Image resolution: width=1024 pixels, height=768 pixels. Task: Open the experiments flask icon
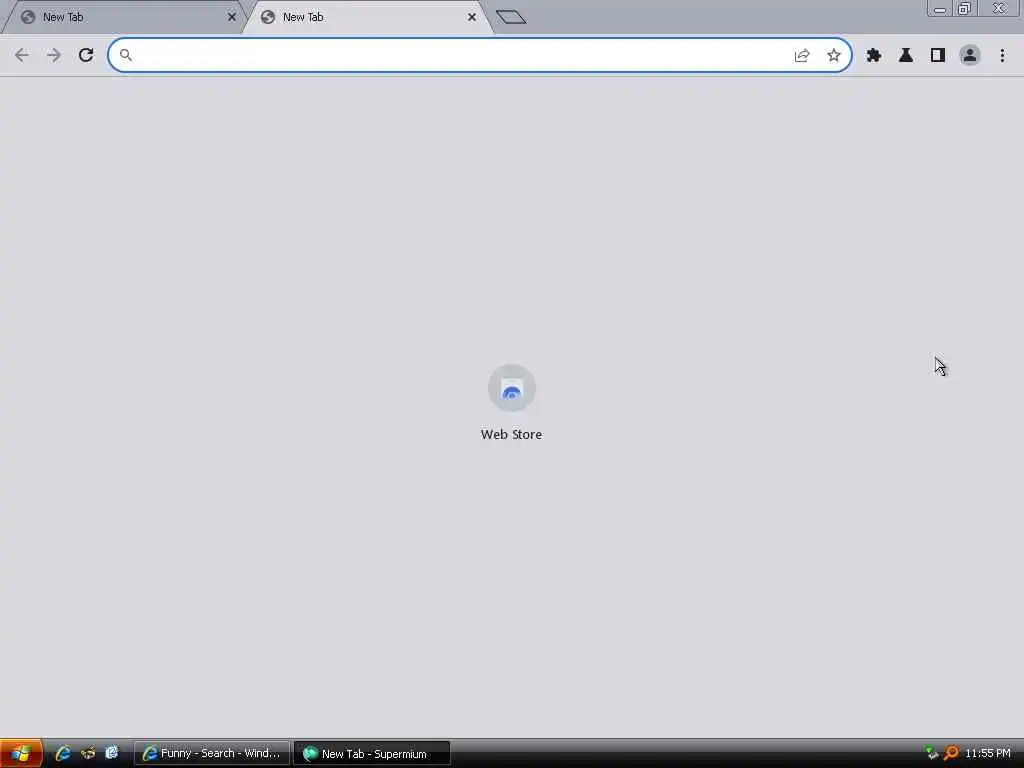[906, 56]
